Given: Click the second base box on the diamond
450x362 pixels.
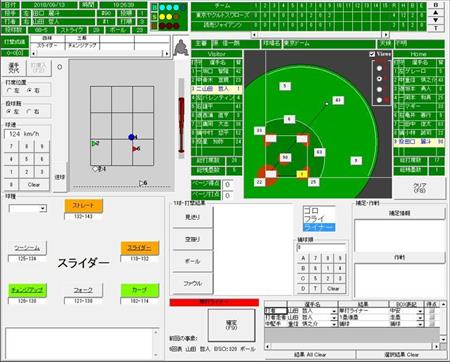Looking at the screenshot, I should [x=302, y=138].
